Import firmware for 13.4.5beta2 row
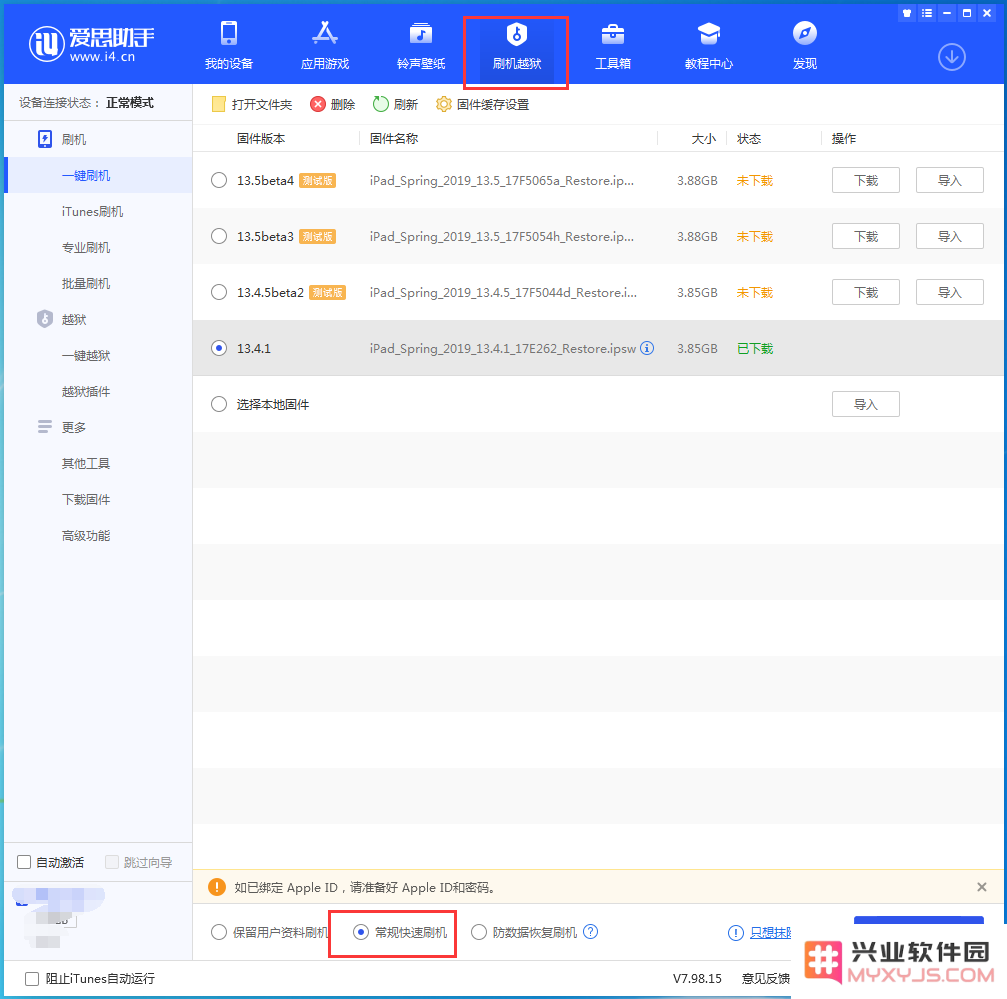The image size is (1007, 999). point(949,292)
